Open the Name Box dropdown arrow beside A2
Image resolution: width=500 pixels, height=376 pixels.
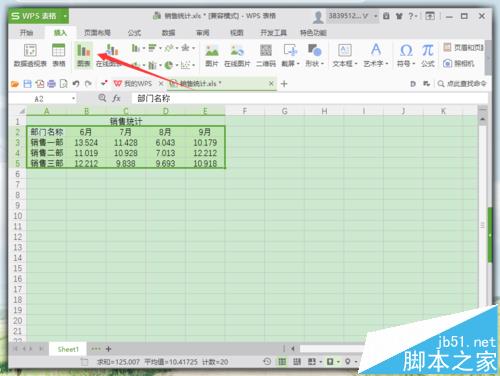73,99
